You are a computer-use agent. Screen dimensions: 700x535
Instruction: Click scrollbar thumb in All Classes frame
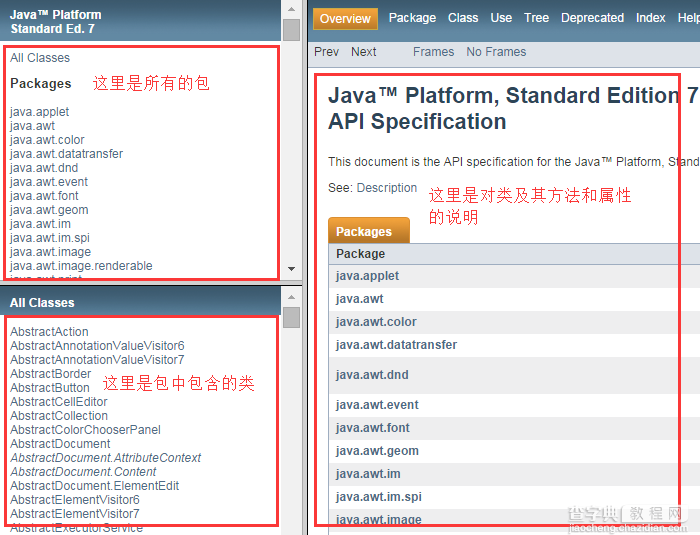point(292,318)
